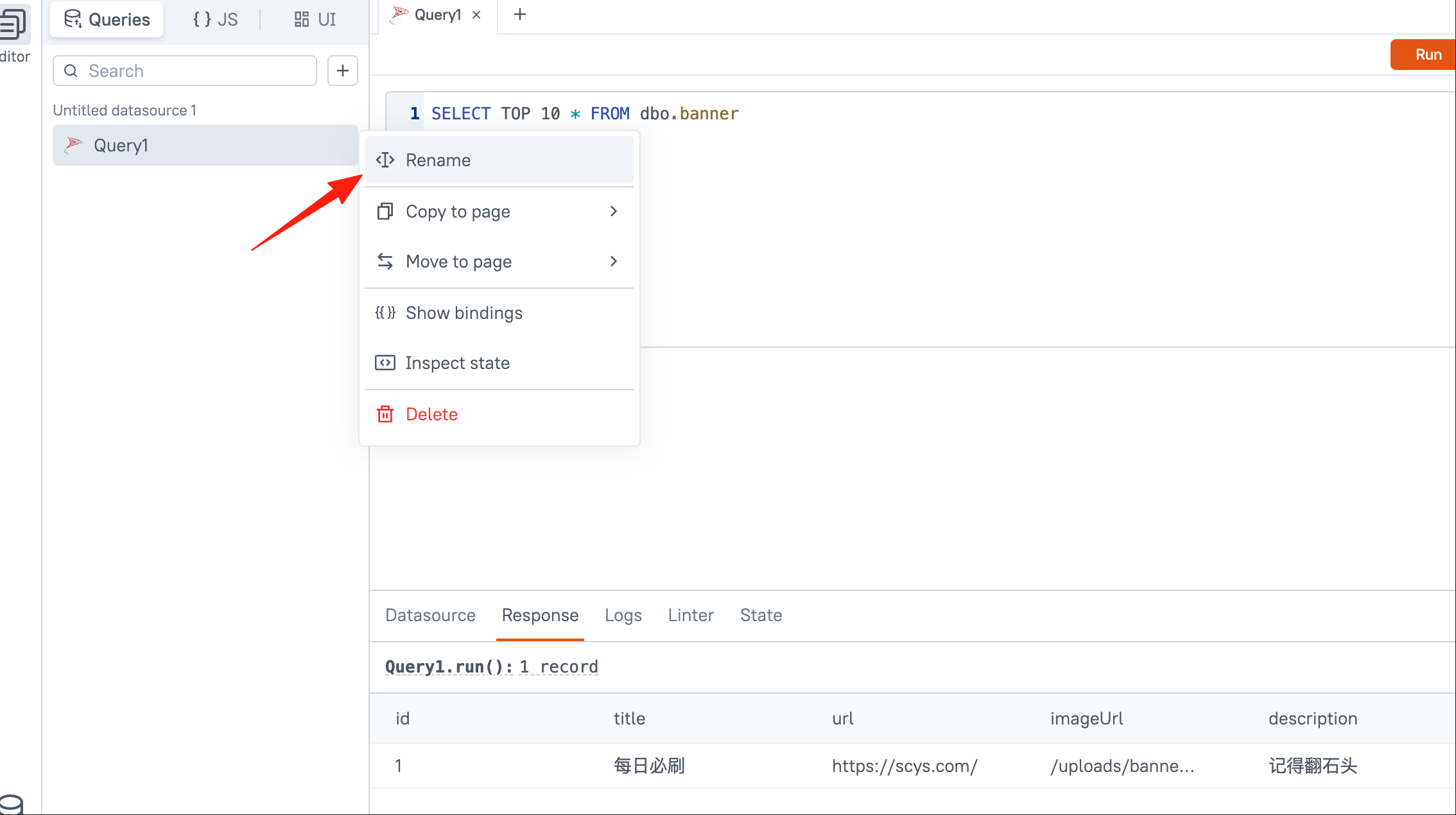Click the description column header
This screenshot has height=815, width=1456.
(x=1313, y=718)
